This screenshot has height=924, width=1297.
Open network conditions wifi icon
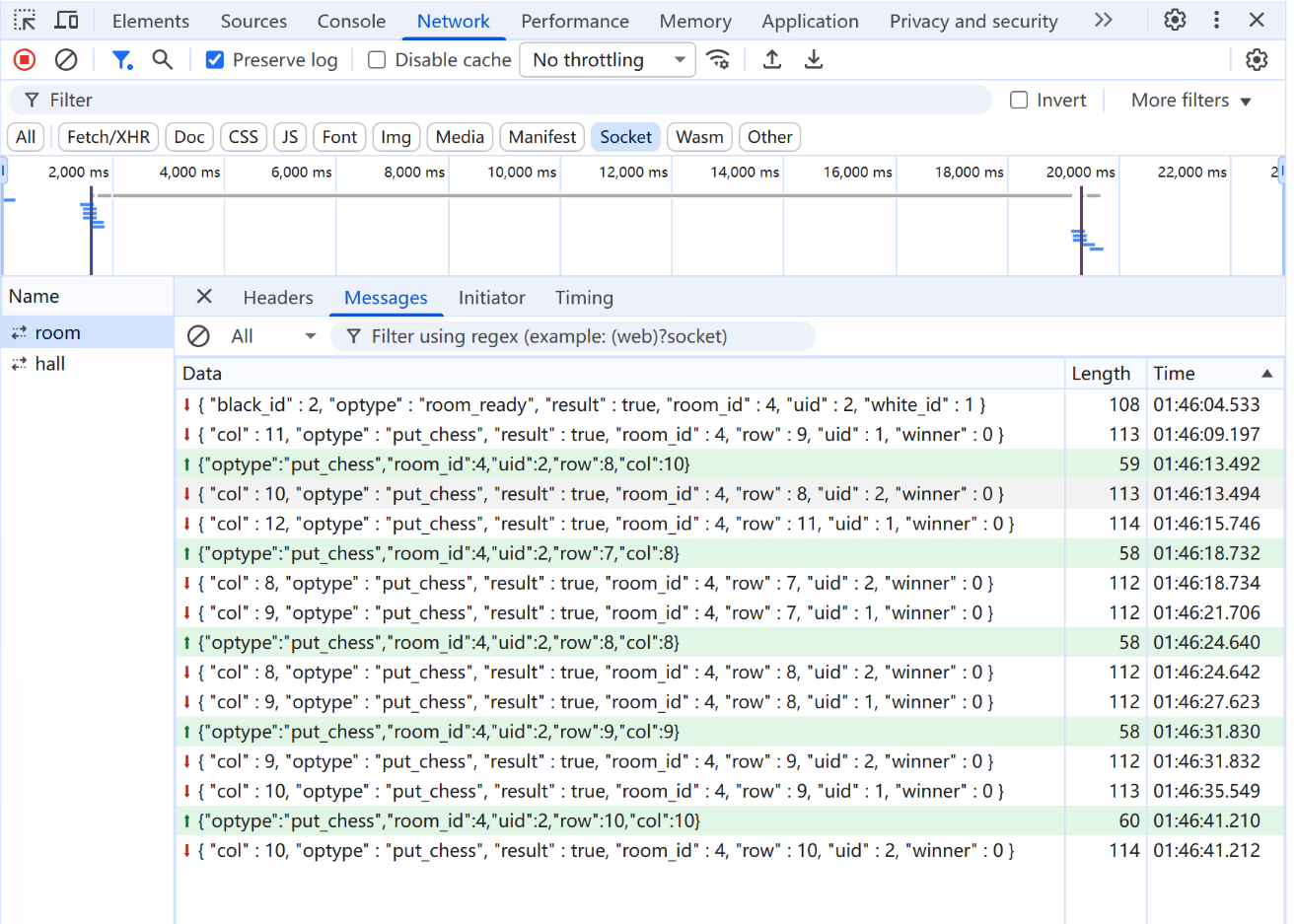coord(719,60)
